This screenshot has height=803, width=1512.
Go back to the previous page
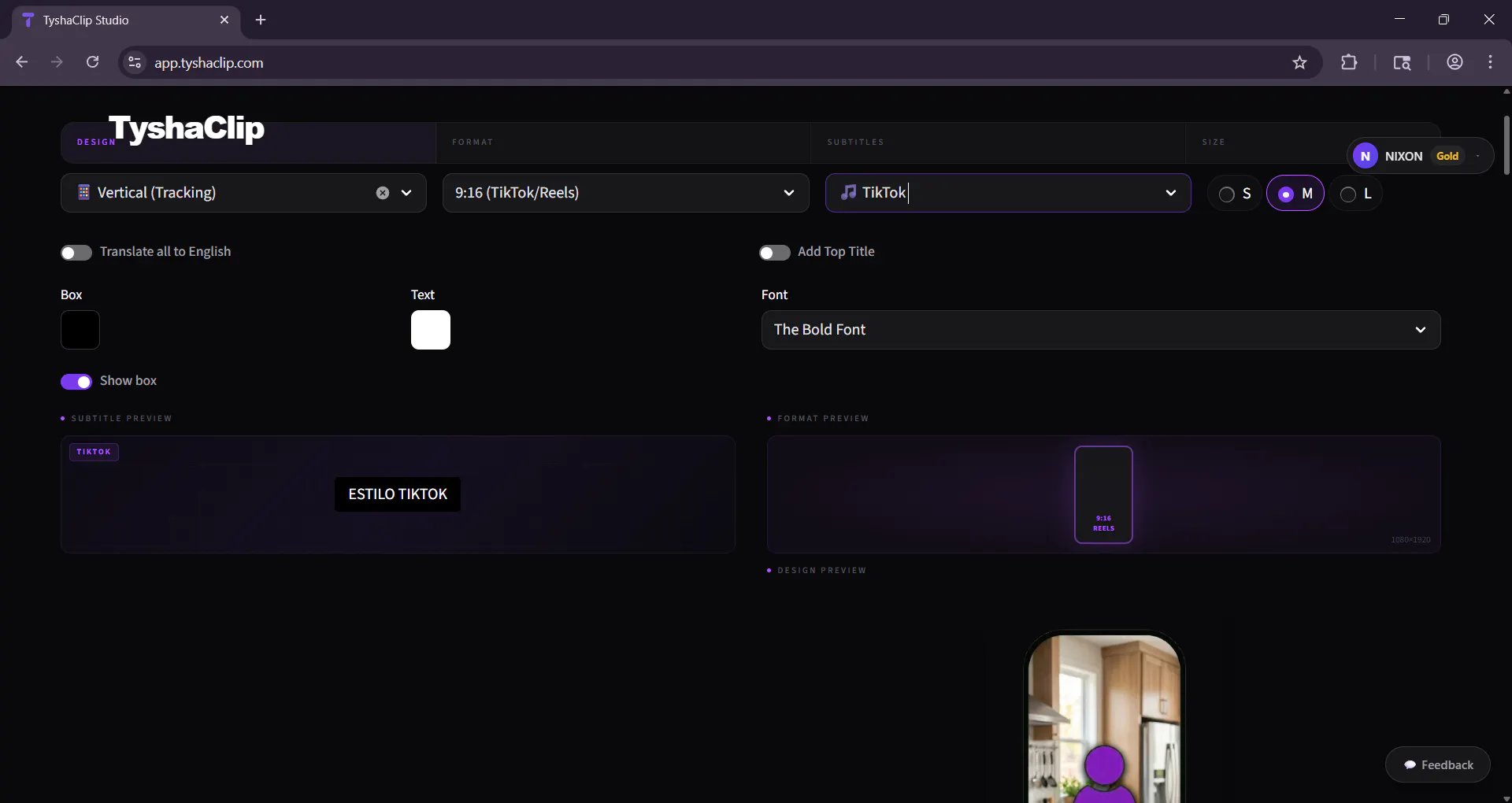tap(22, 63)
